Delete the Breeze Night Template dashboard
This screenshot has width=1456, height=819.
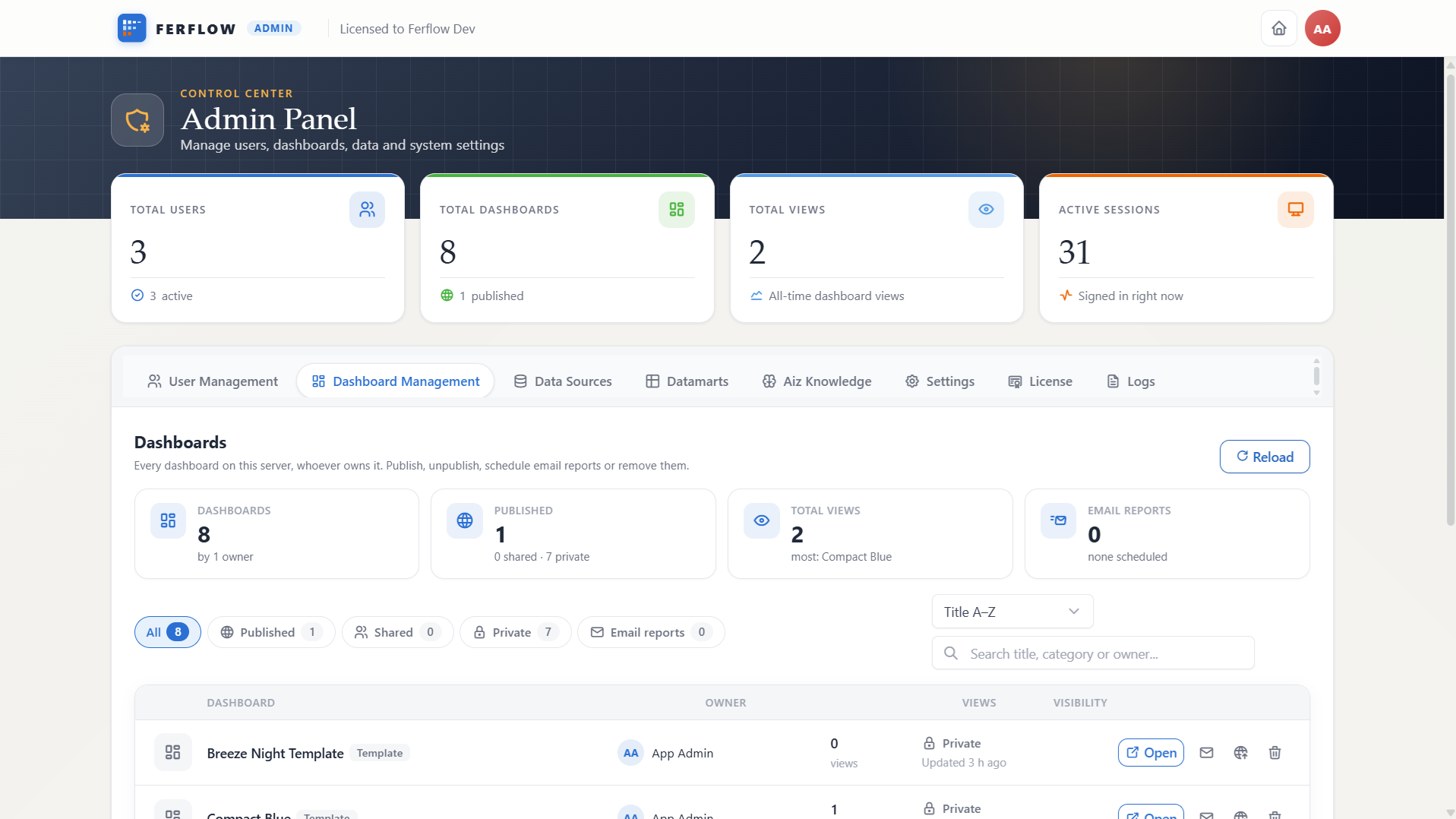(1274, 753)
